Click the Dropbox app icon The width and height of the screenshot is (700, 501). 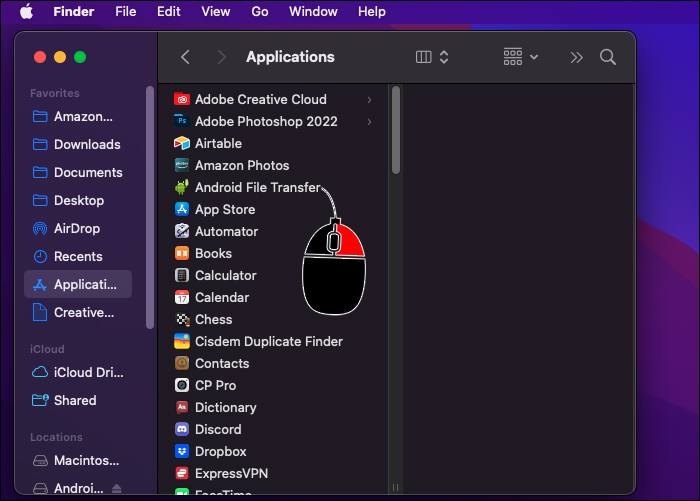pos(182,451)
